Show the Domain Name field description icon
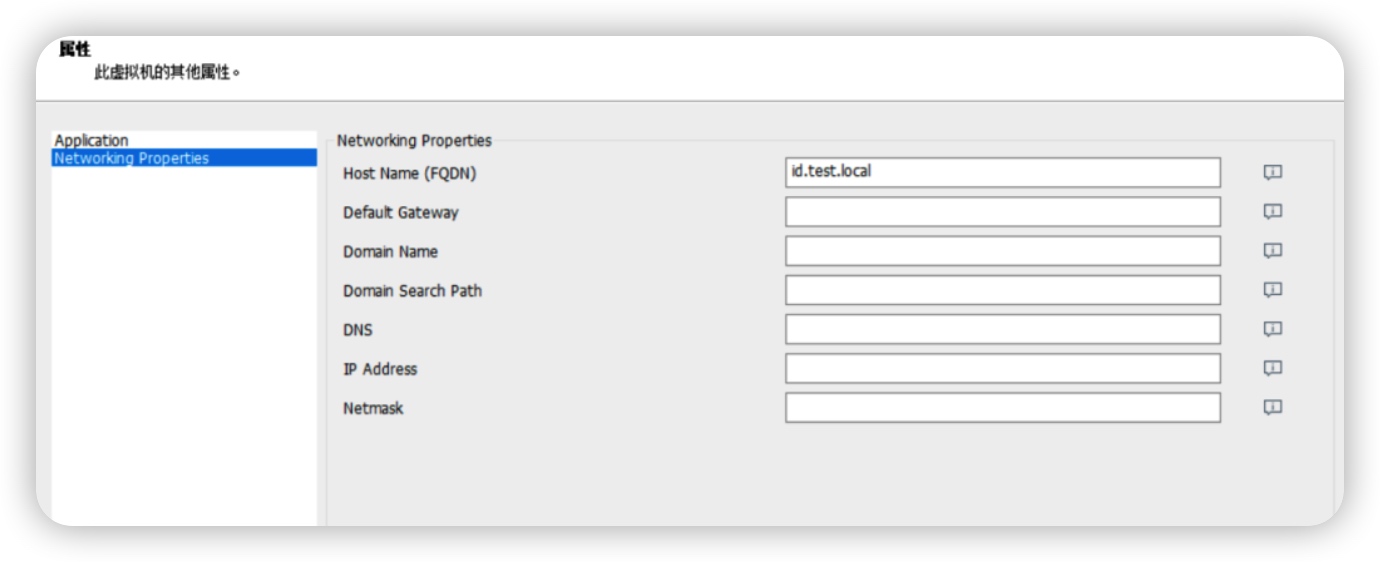This screenshot has width=1380, height=562. coord(1272,251)
